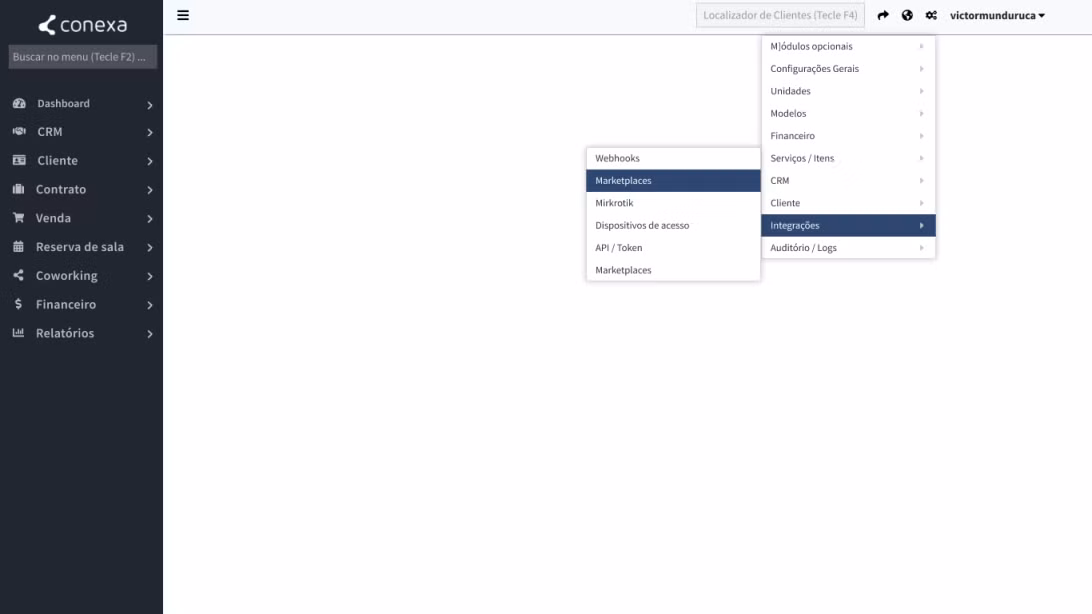Click the share arrow icon in top bar

pyautogui.click(x=883, y=16)
